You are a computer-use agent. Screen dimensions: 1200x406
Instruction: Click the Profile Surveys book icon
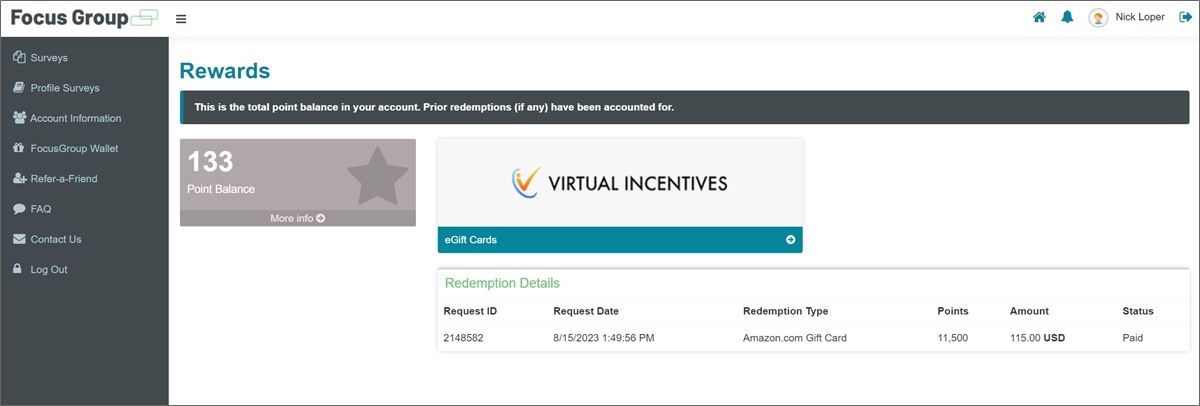[19, 88]
